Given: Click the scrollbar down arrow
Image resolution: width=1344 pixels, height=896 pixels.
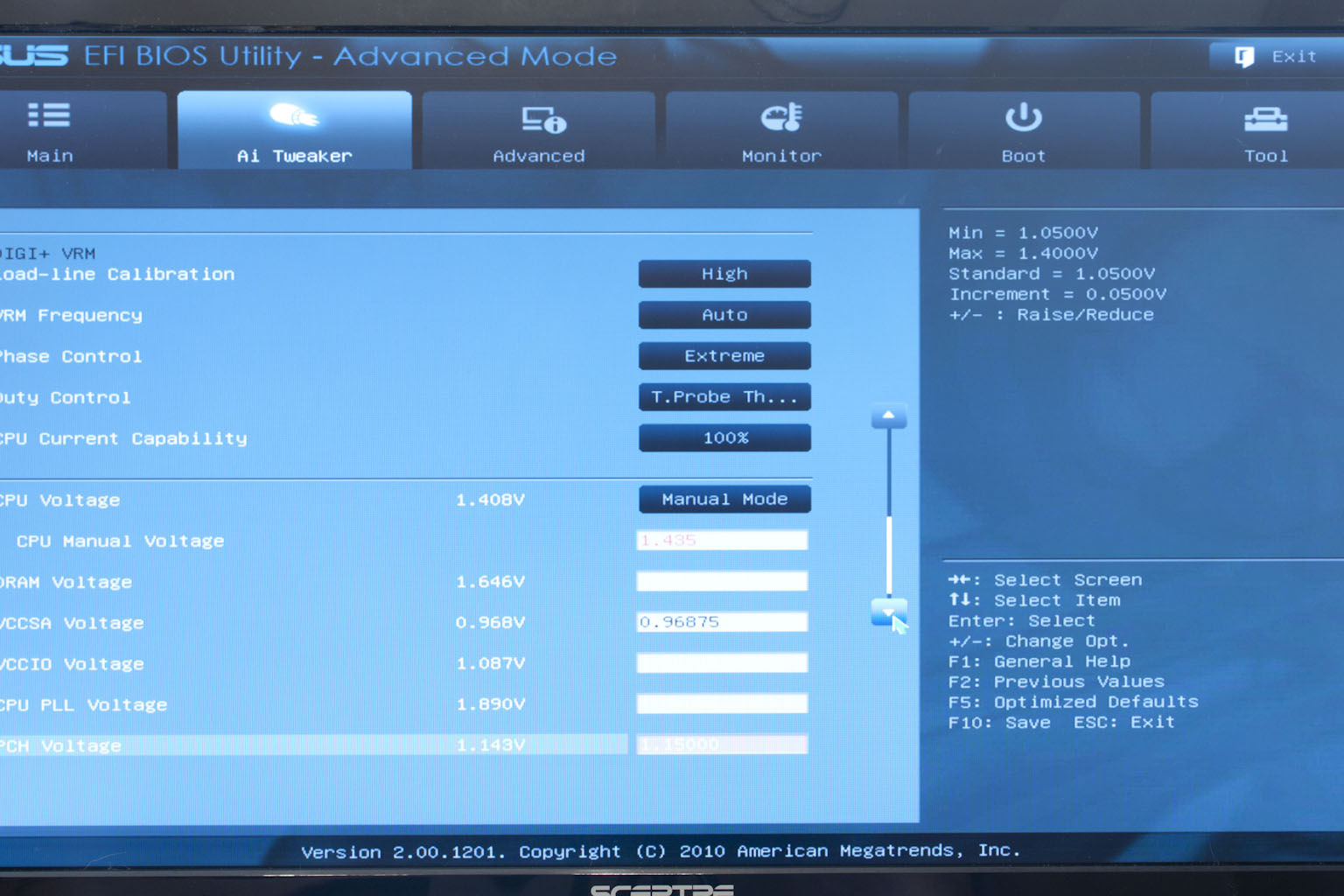Looking at the screenshot, I should pos(888,612).
